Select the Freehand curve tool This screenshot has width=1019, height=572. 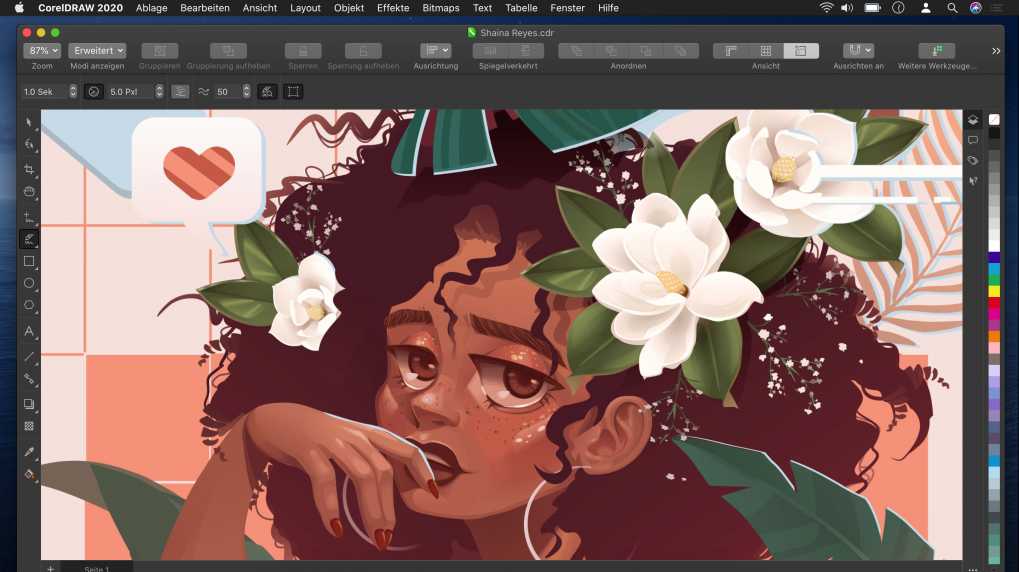tap(29, 216)
